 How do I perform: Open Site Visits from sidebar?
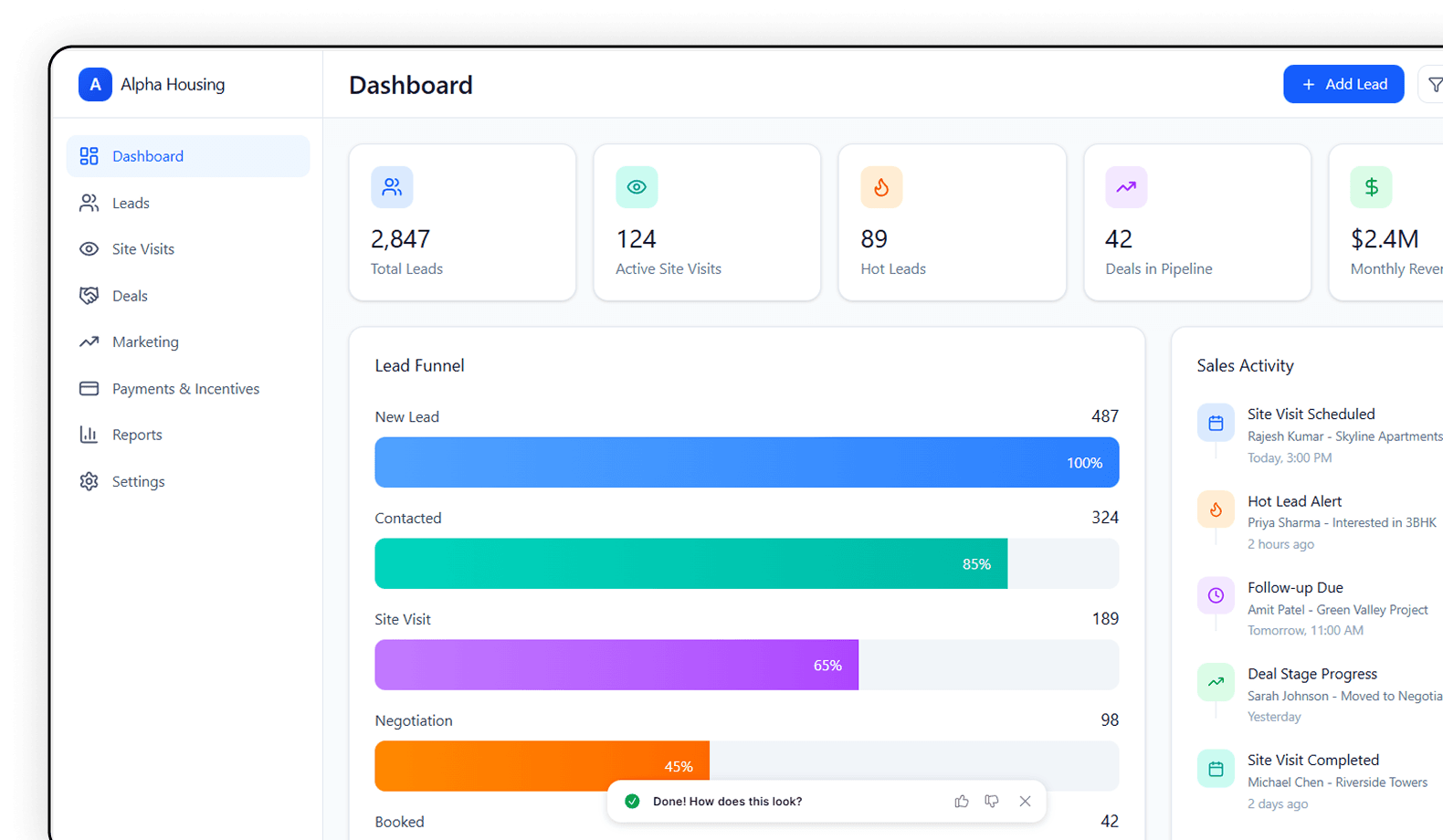coord(188,249)
